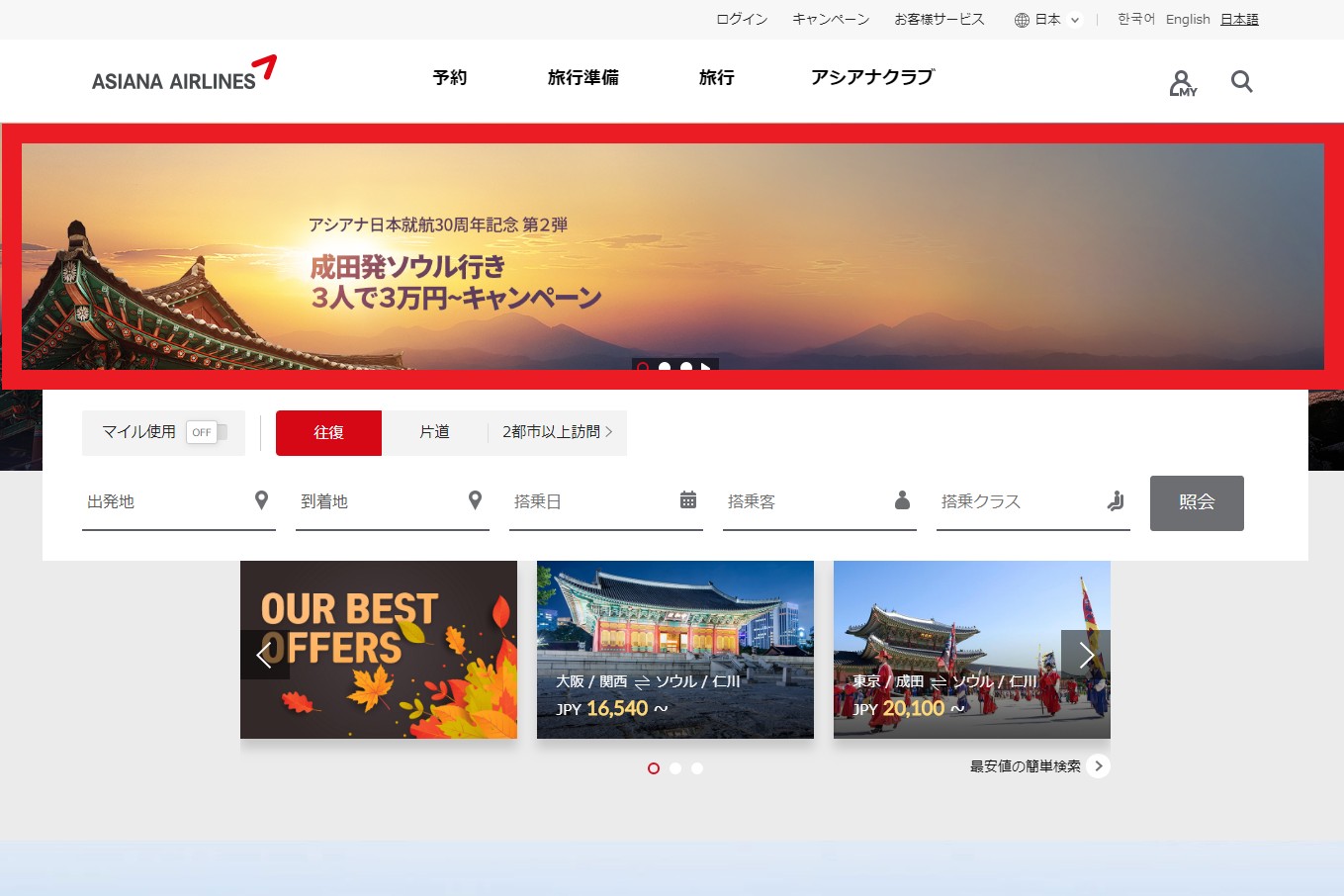Click the seat icon in 搭乗クラス
Viewport: 1344px width, 896px height.
pos(1116,500)
